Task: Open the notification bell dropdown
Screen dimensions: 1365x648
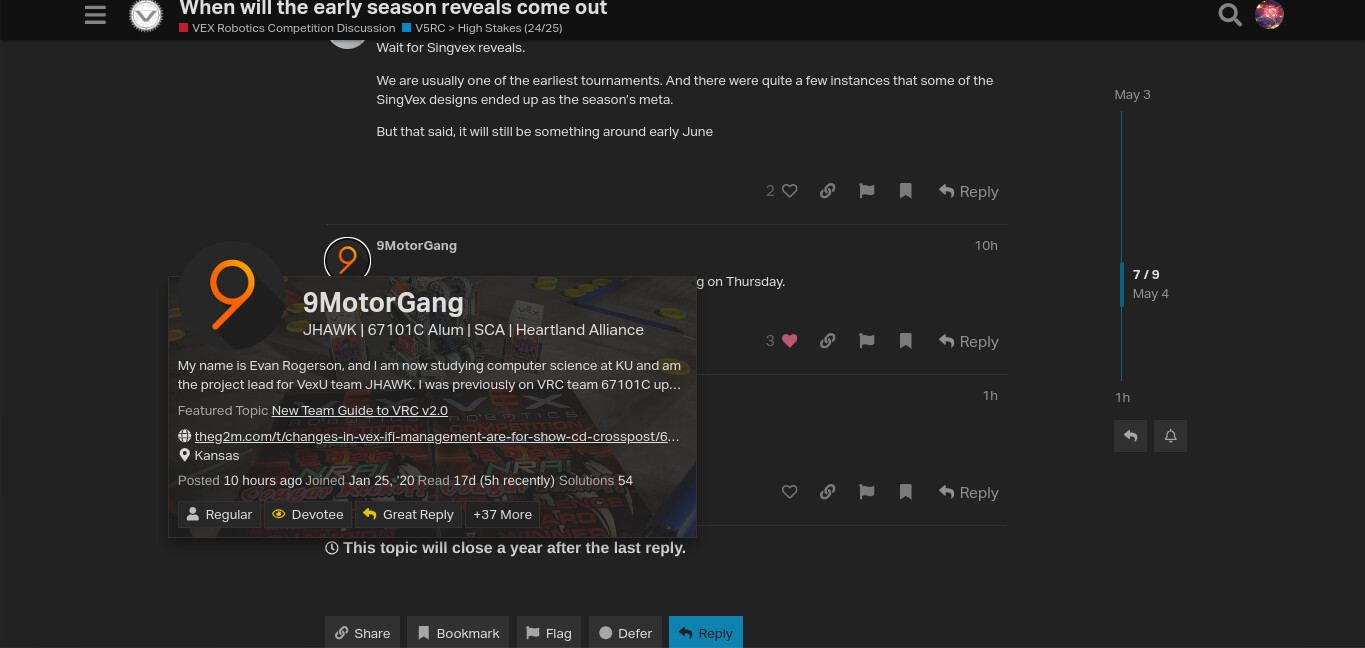Action: pos(1170,436)
